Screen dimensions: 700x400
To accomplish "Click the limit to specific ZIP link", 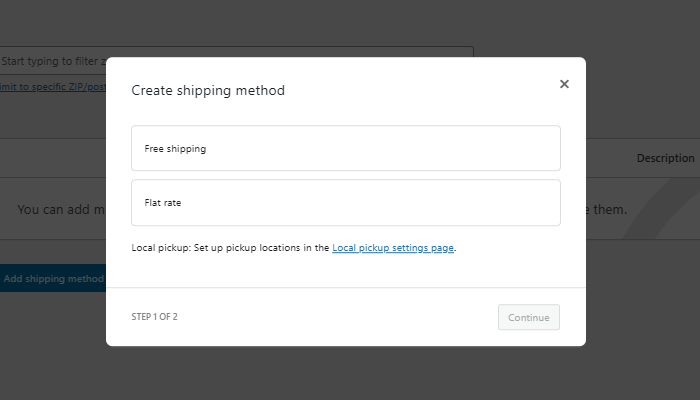I will click(52, 87).
